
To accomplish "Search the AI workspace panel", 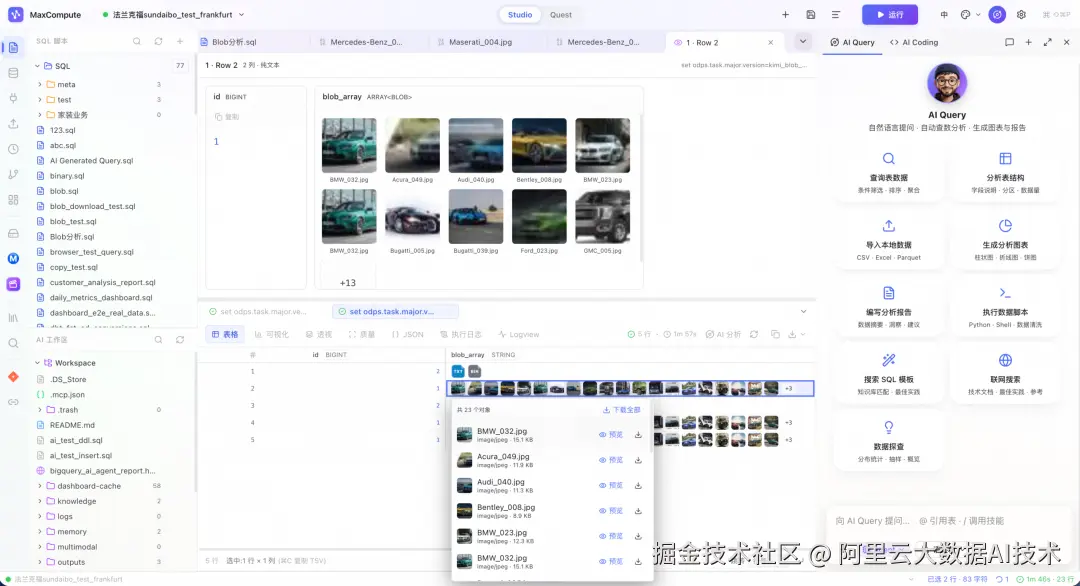I will [x=158, y=339].
